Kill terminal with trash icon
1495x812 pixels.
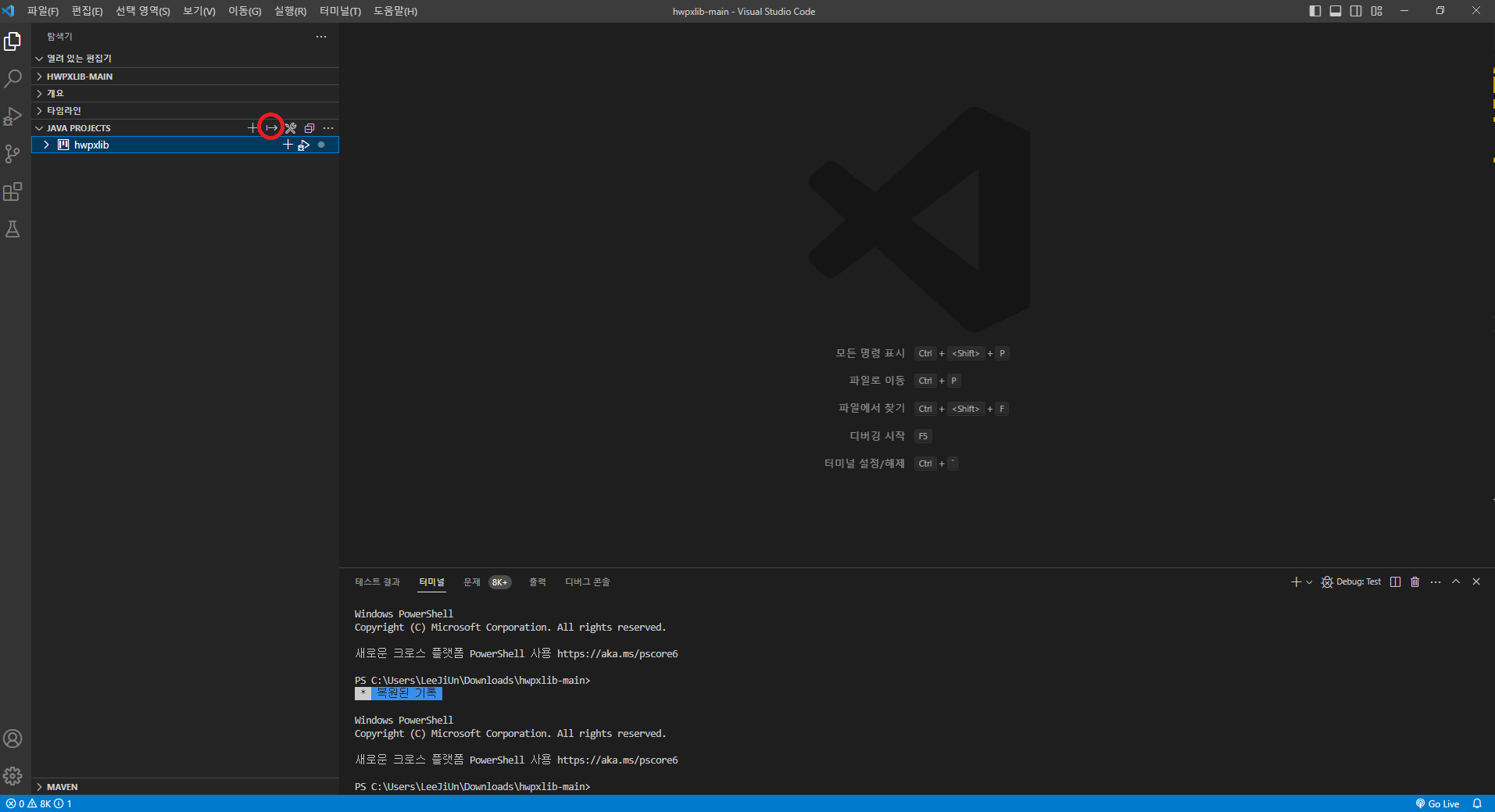tap(1415, 581)
